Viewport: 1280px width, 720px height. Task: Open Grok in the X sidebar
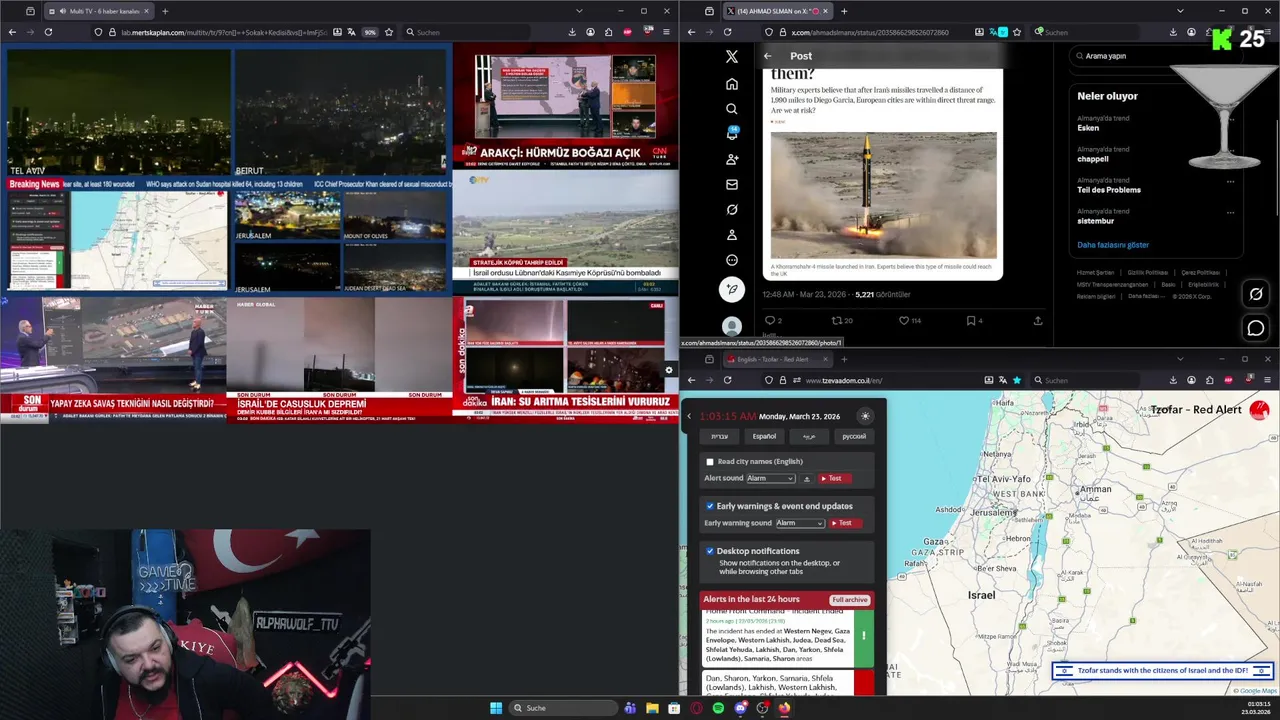tap(732, 209)
